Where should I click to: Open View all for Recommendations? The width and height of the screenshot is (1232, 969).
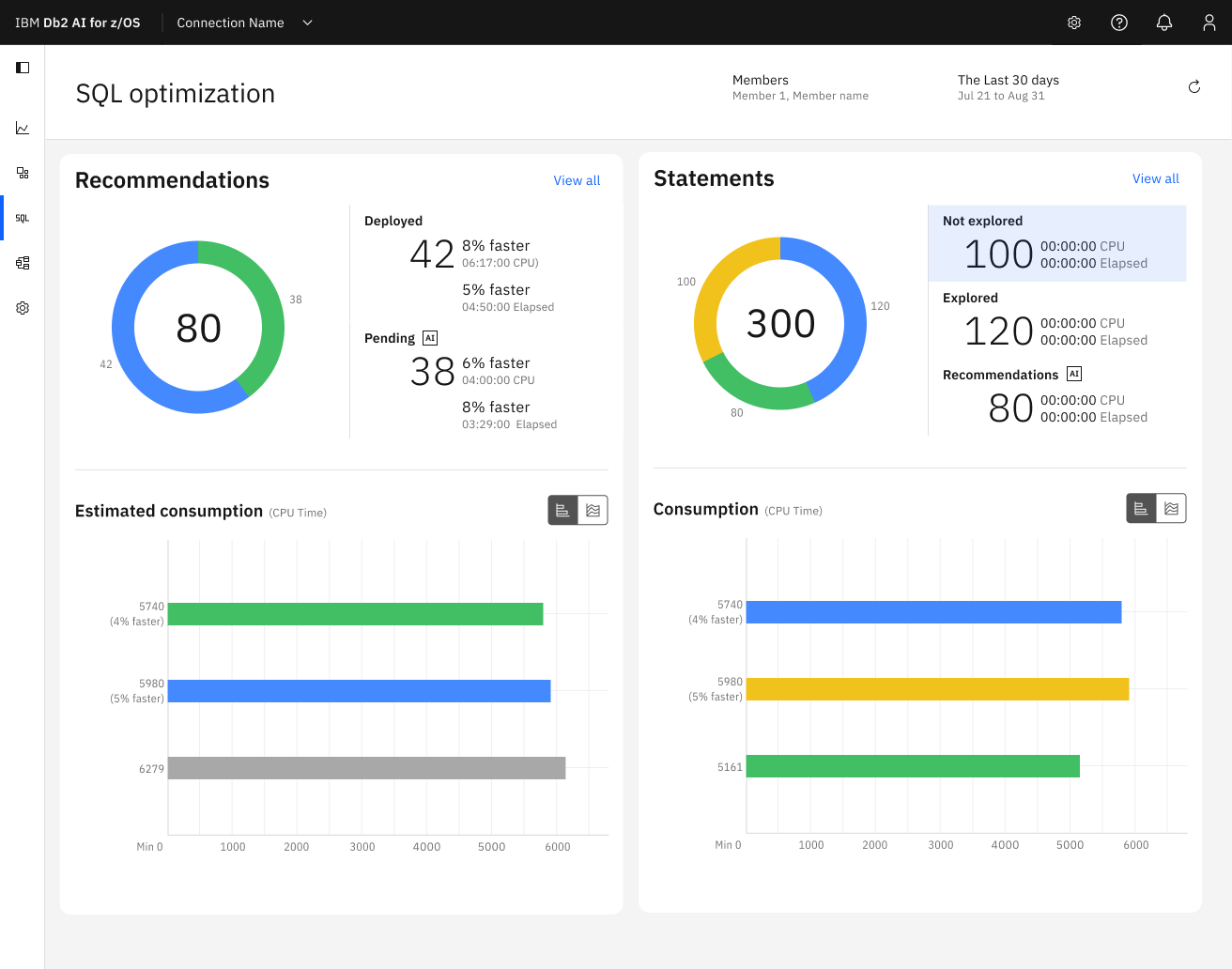click(x=577, y=180)
